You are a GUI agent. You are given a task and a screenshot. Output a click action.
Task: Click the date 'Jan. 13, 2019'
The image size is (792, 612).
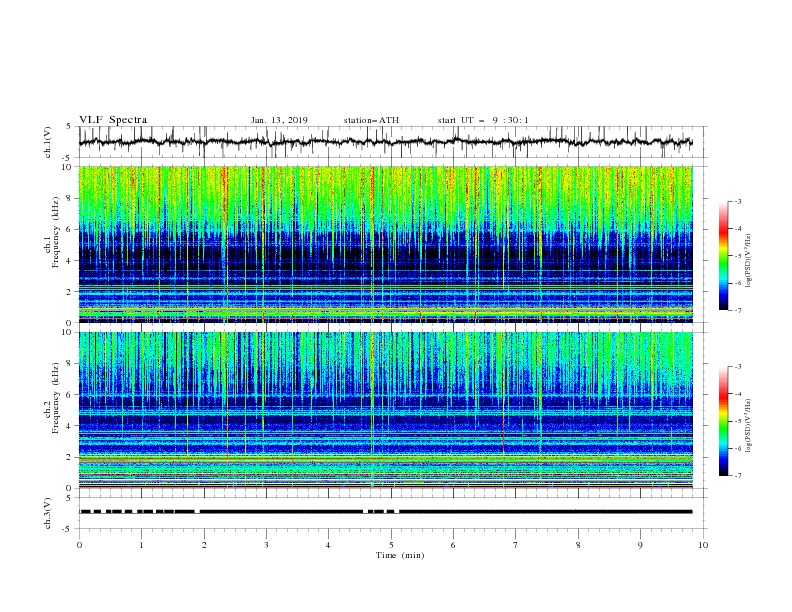point(279,120)
